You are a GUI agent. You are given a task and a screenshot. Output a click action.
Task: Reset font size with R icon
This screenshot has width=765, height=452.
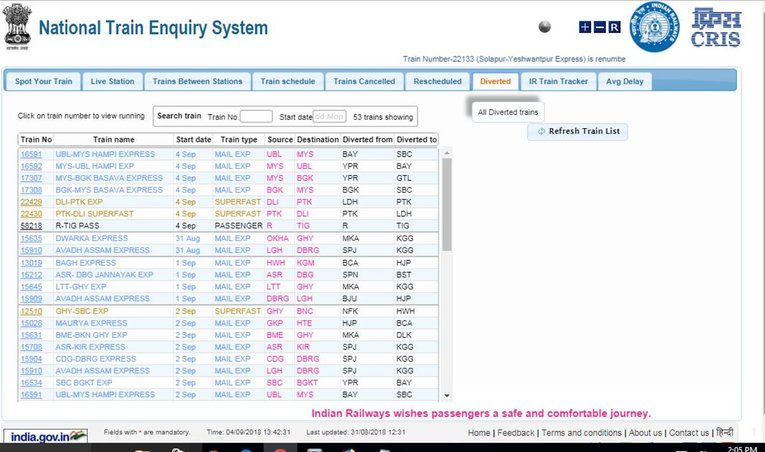pyautogui.click(x=614, y=27)
